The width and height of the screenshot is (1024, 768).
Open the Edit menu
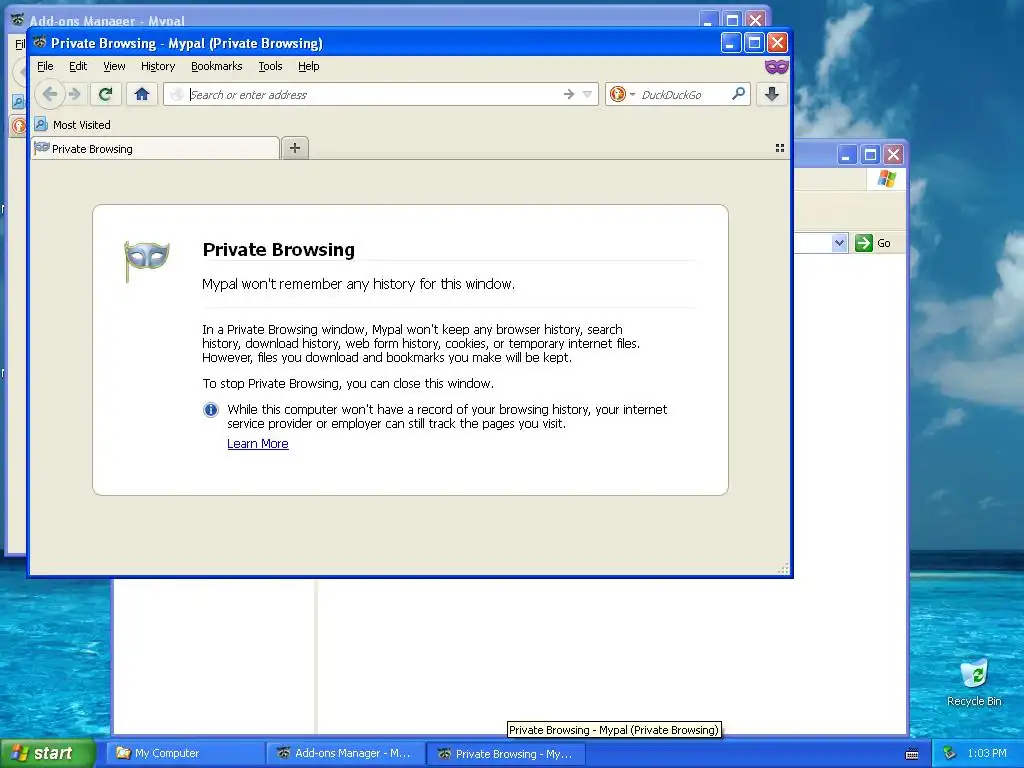(x=78, y=66)
